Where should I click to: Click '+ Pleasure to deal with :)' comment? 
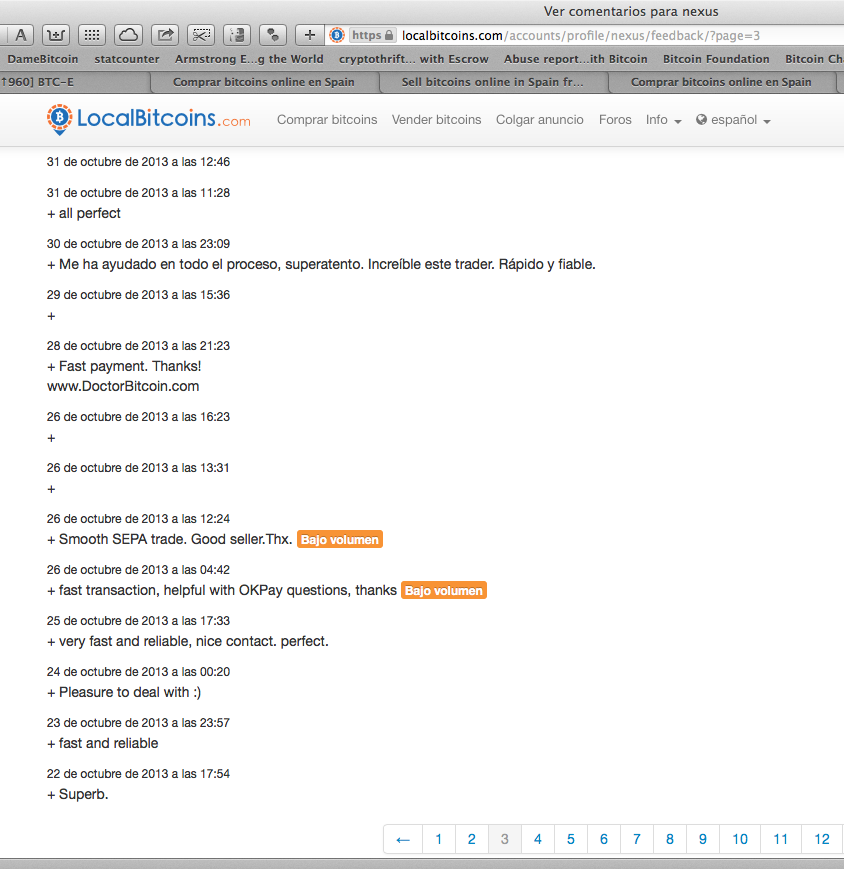pyautogui.click(x=124, y=692)
